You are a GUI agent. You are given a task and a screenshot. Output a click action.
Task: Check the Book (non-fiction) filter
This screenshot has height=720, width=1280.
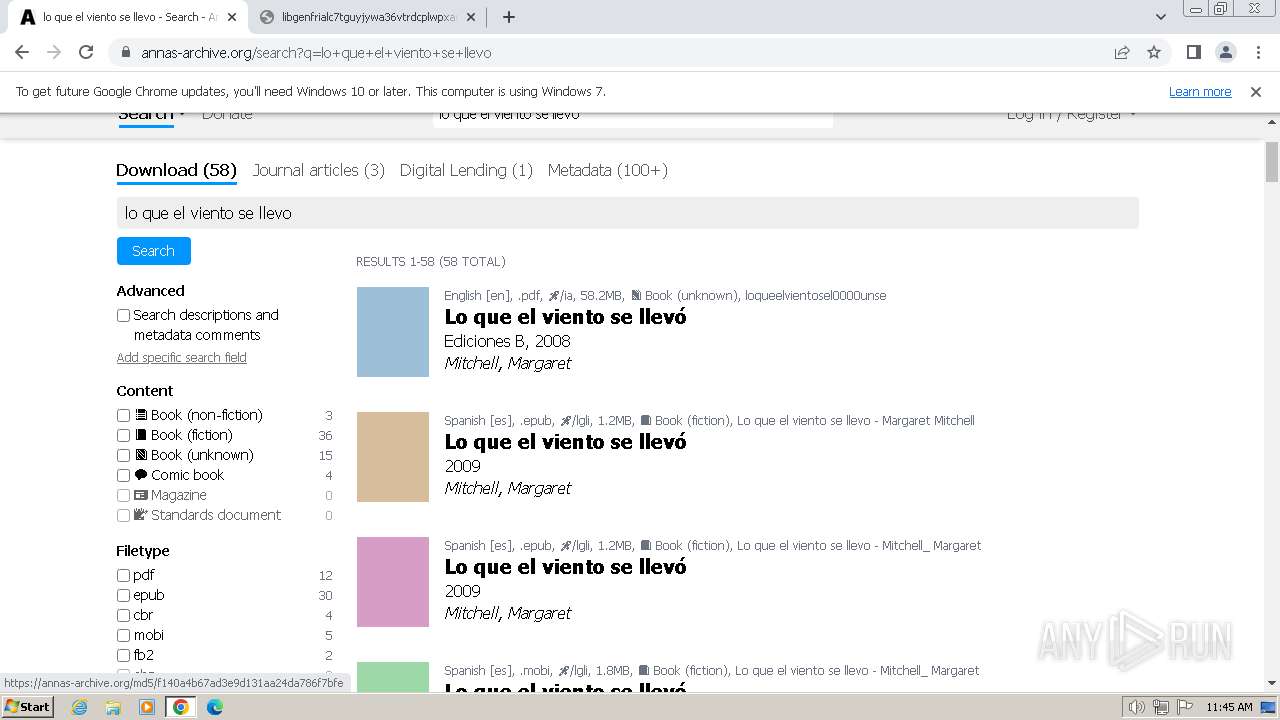123,415
